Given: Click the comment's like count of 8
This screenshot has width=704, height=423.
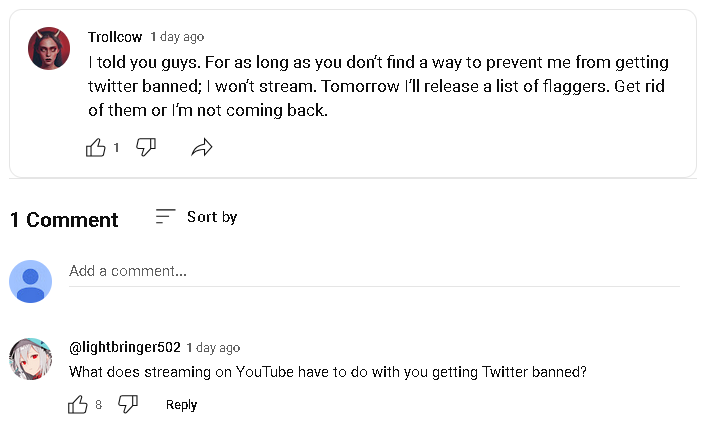Looking at the screenshot, I should pos(98,405).
